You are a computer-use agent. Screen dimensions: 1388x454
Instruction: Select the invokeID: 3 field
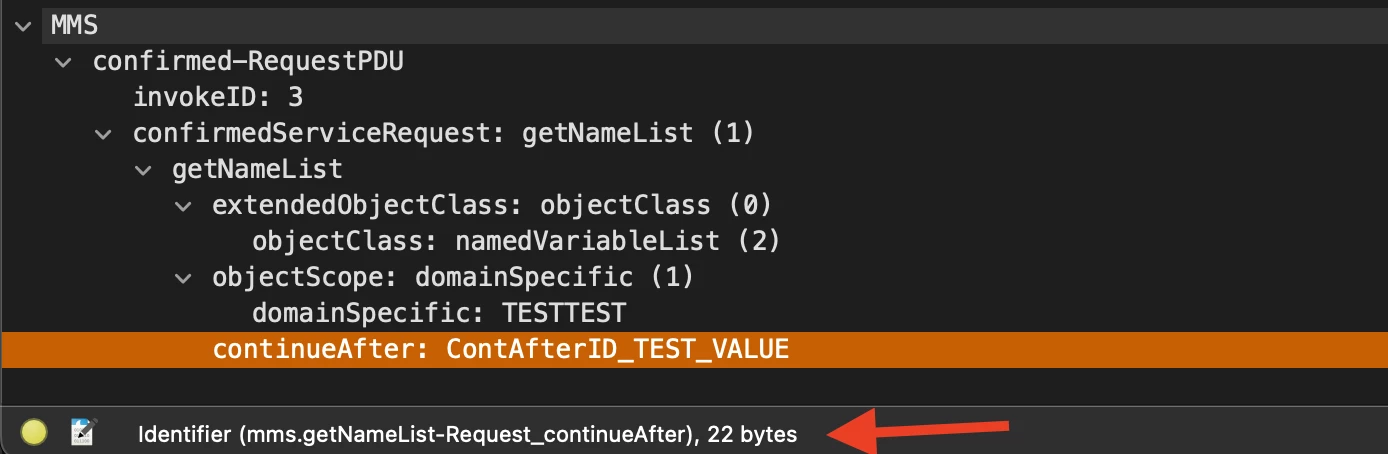tap(218, 97)
